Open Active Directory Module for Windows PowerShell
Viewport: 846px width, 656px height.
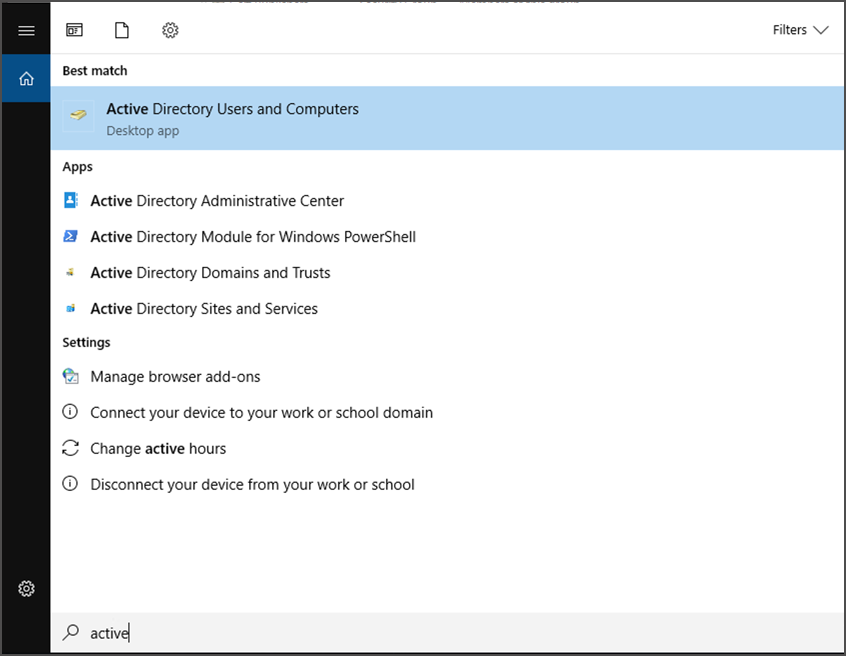pos(253,237)
